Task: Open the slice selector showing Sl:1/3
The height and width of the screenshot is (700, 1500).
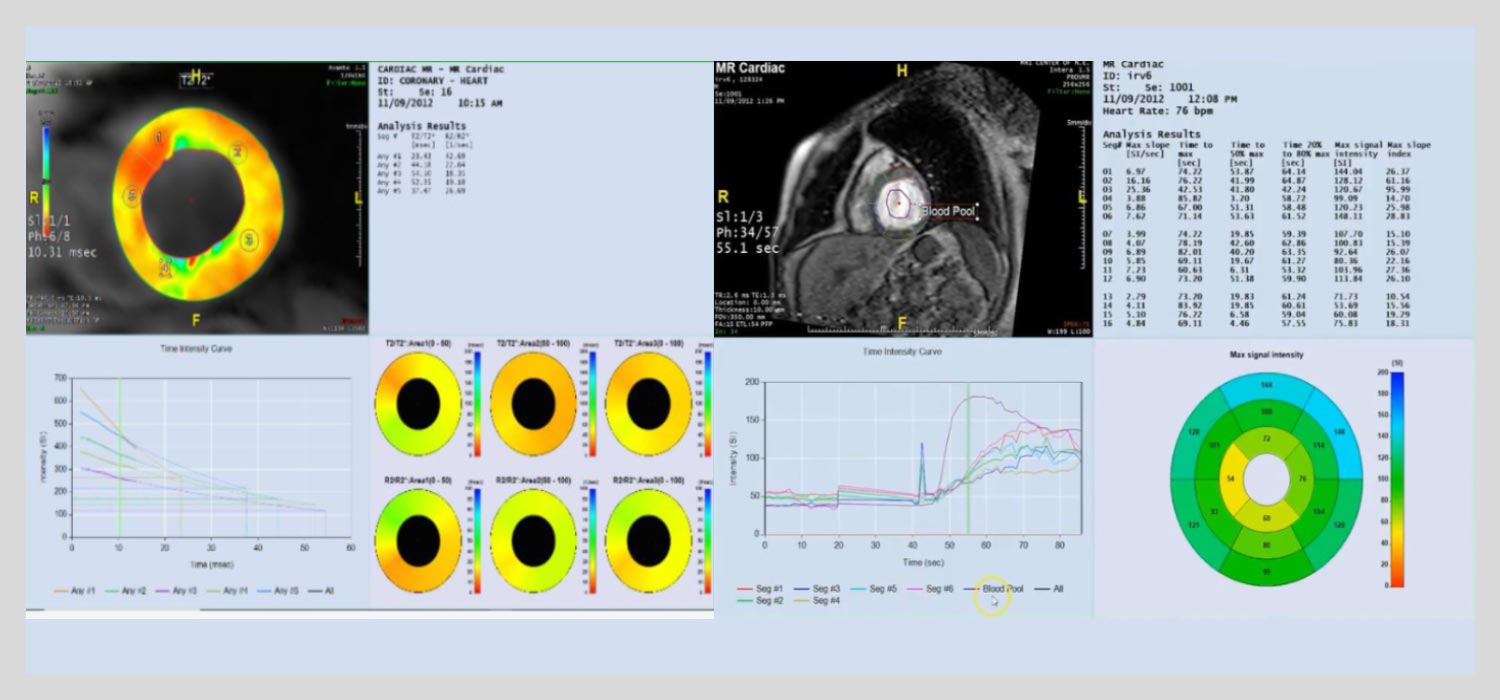Action: pos(742,215)
